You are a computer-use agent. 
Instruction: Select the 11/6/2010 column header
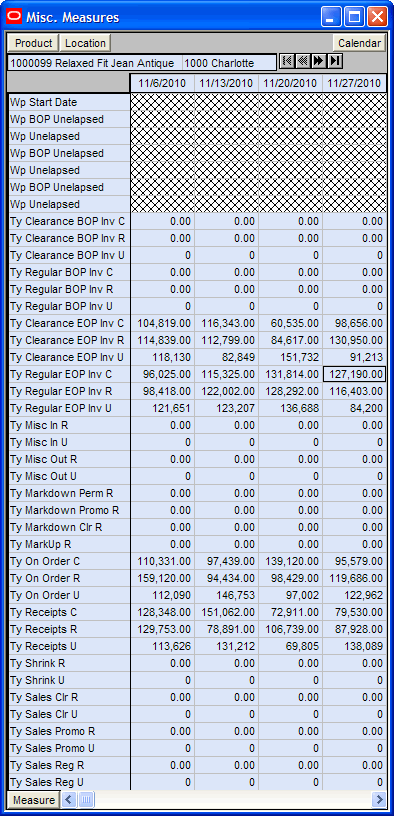pyautogui.click(x=162, y=83)
